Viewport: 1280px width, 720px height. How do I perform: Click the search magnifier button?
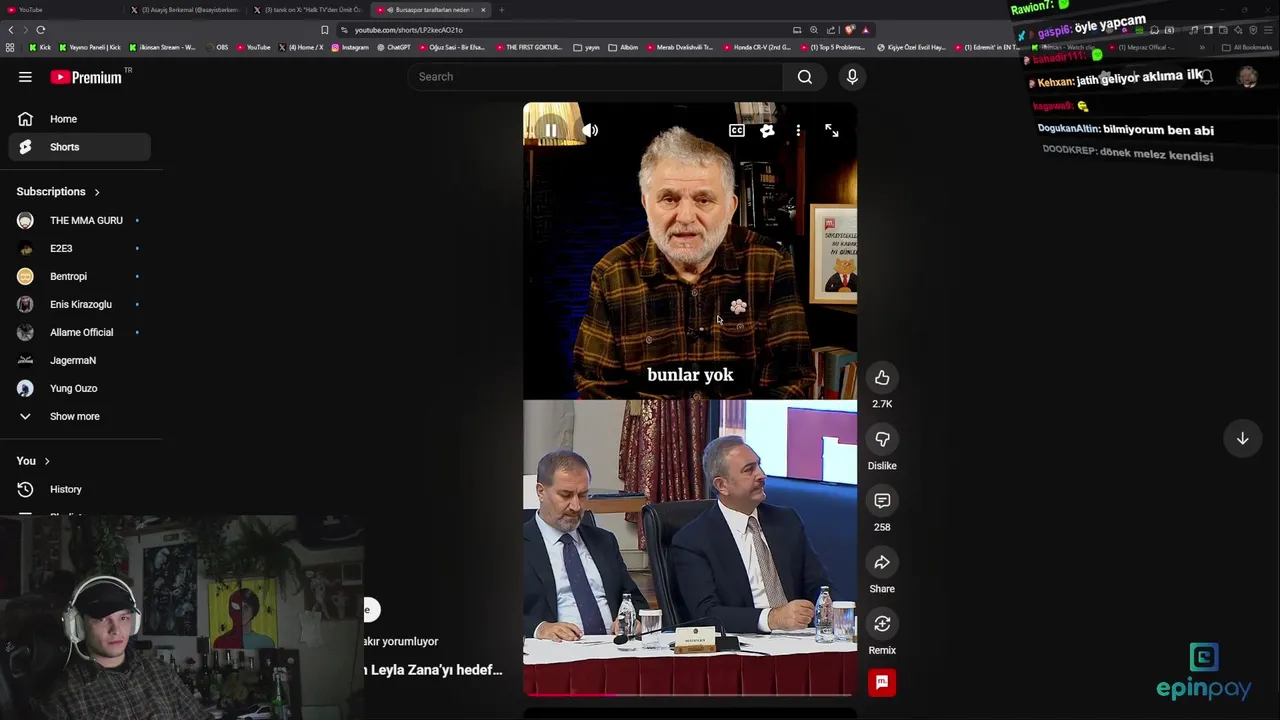pos(805,77)
